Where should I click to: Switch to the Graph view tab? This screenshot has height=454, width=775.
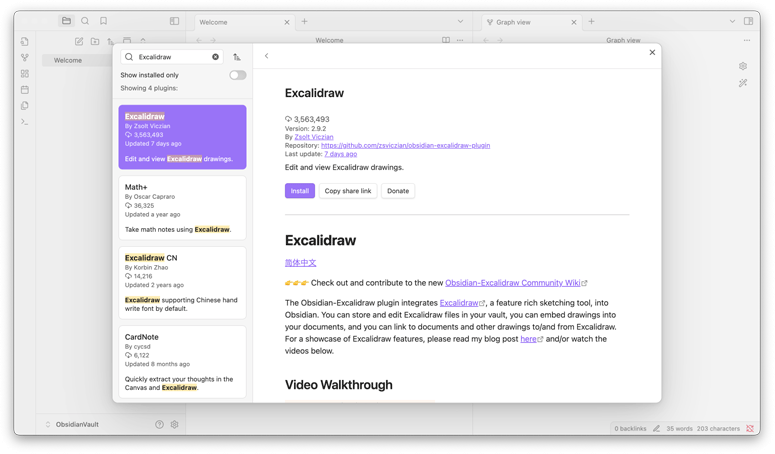coord(531,22)
